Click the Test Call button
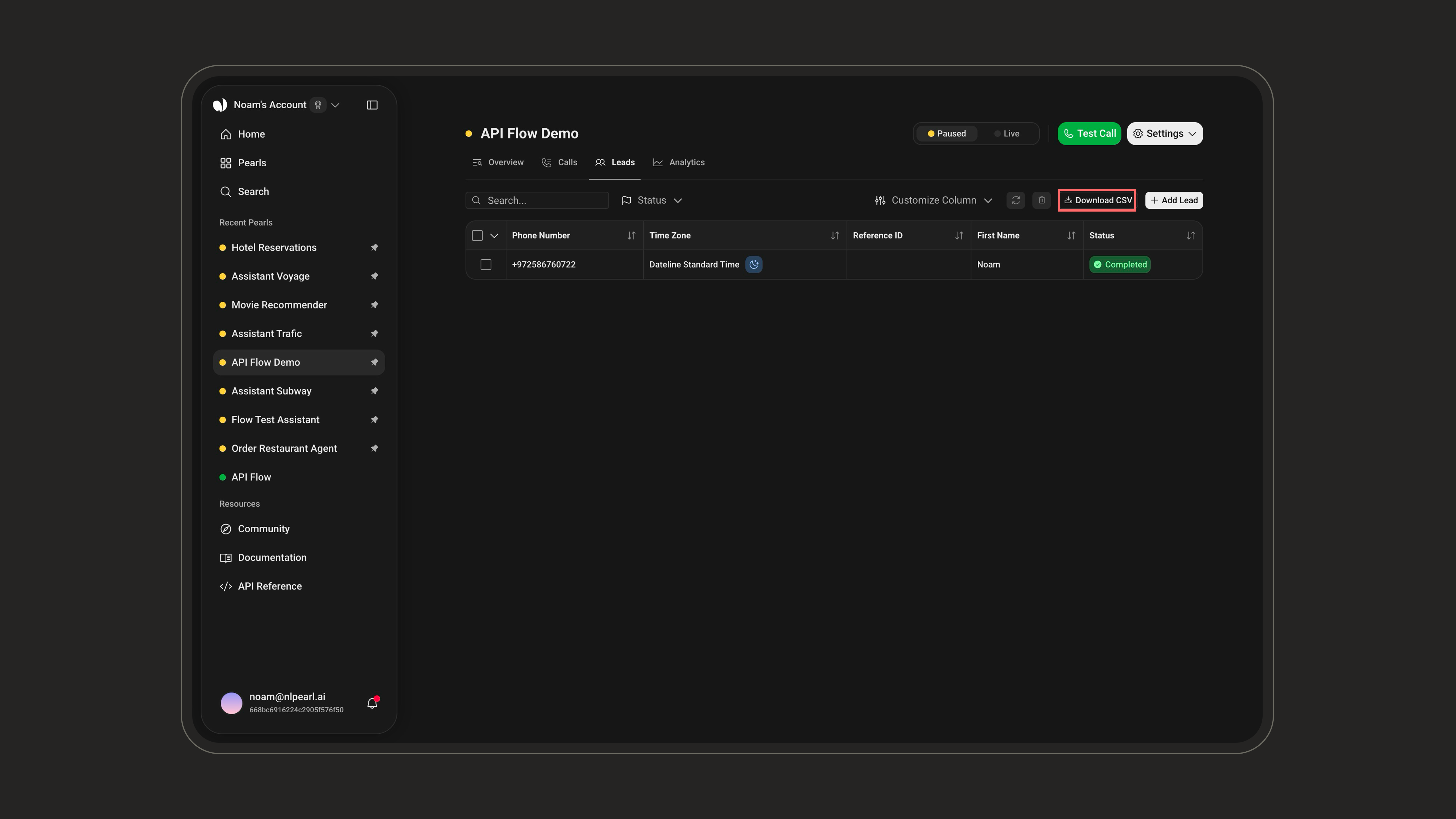The height and width of the screenshot is (819, 1456). click(1089, 134)
